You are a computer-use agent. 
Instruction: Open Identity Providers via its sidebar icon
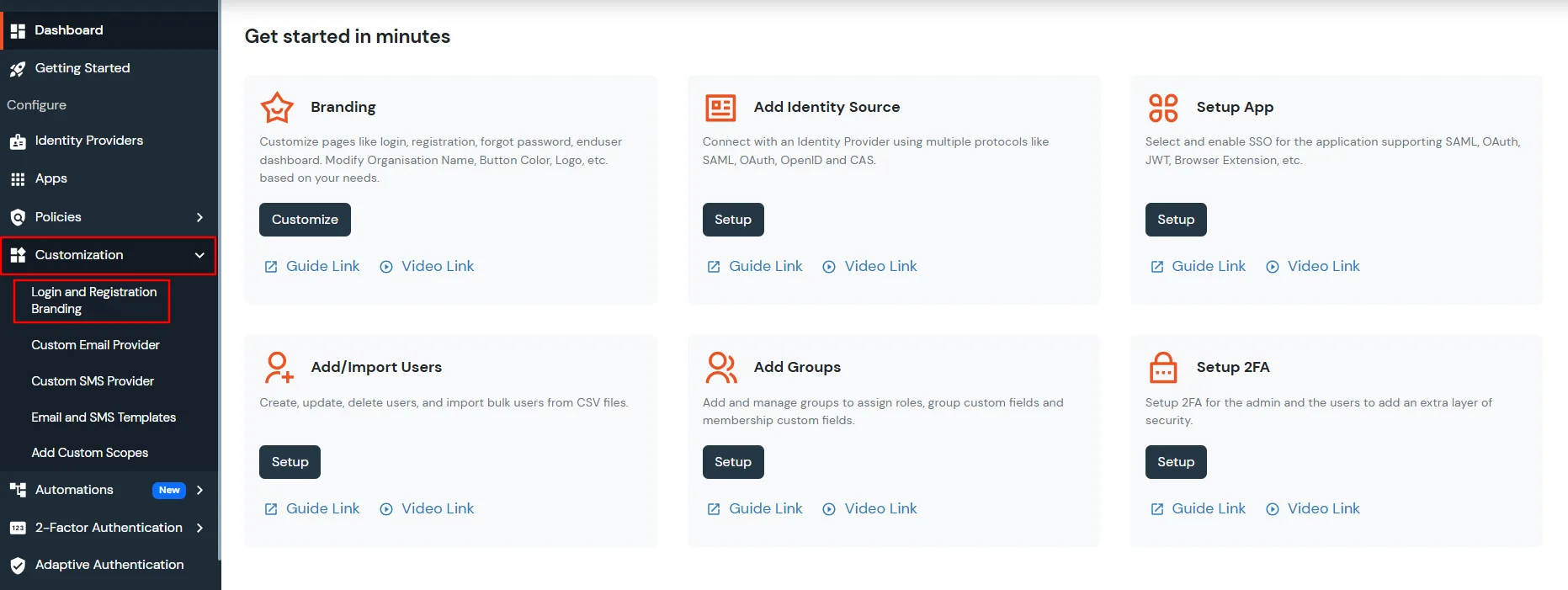pyautogui.click(x=18, y=141)
